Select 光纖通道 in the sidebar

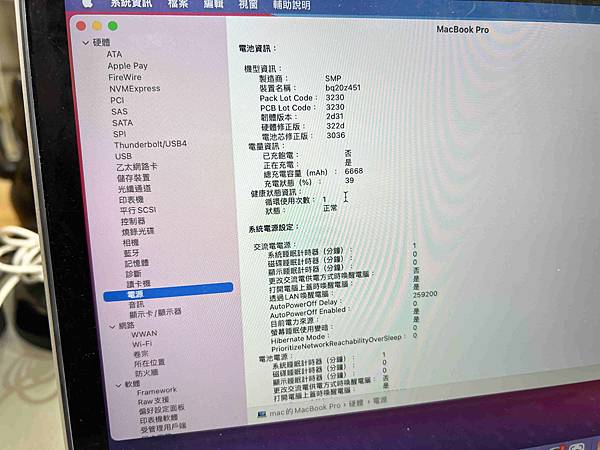(x=135, y=189)
